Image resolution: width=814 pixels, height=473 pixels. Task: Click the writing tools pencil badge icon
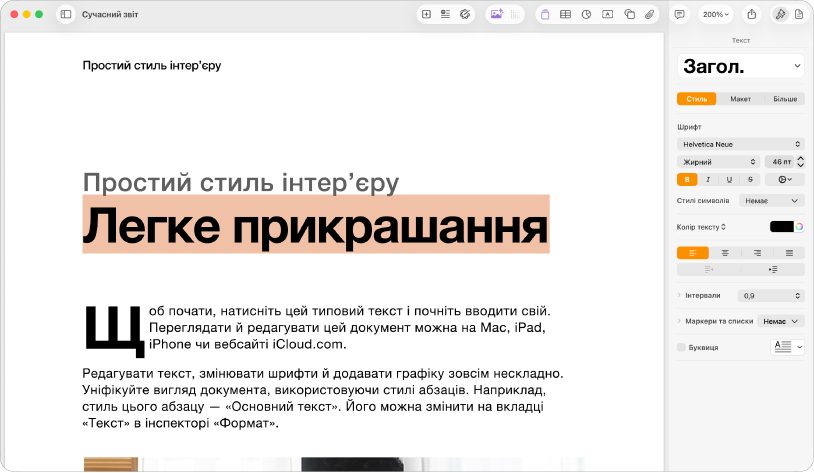pyautogui.click(x=465, y=15)
